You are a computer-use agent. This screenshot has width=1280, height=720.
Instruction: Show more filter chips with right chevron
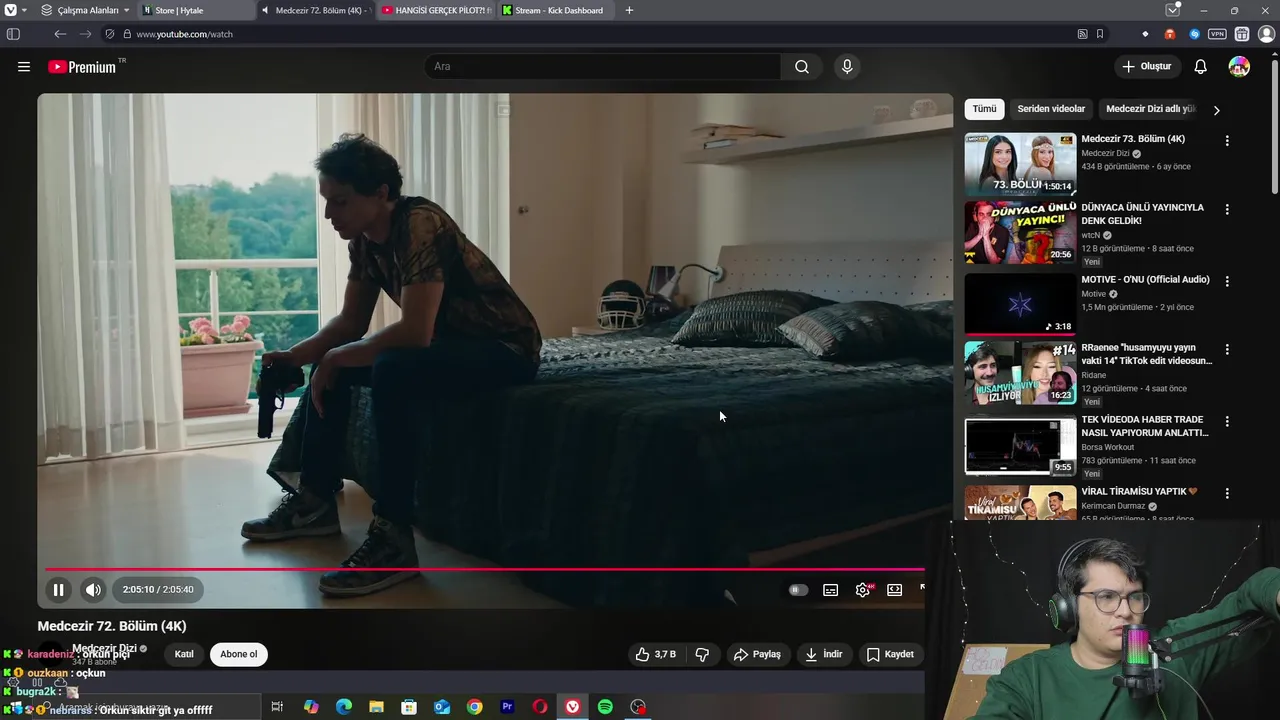tap(1216, 110)
